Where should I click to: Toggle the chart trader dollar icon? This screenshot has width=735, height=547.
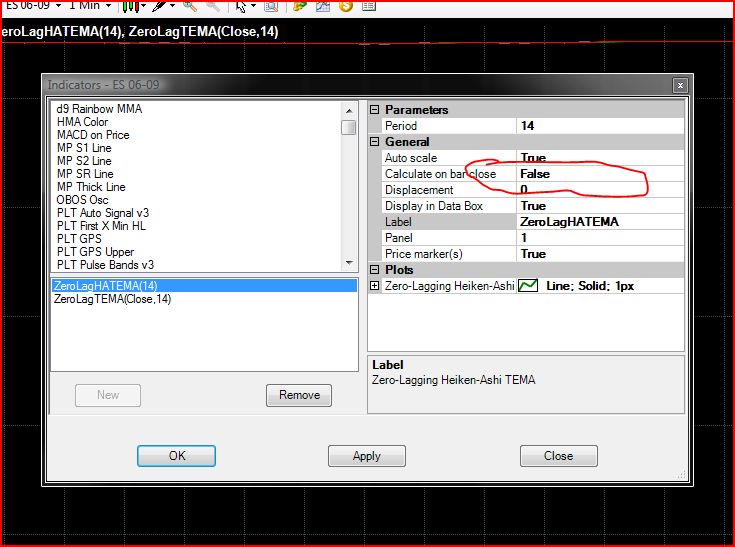pos(346,6)
